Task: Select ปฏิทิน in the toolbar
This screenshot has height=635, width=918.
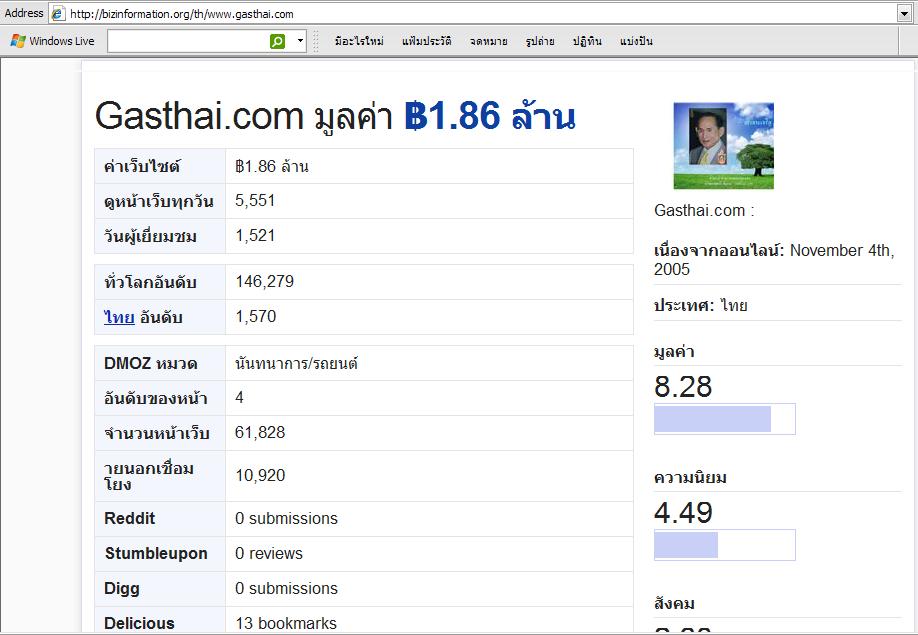Action: 587,41
